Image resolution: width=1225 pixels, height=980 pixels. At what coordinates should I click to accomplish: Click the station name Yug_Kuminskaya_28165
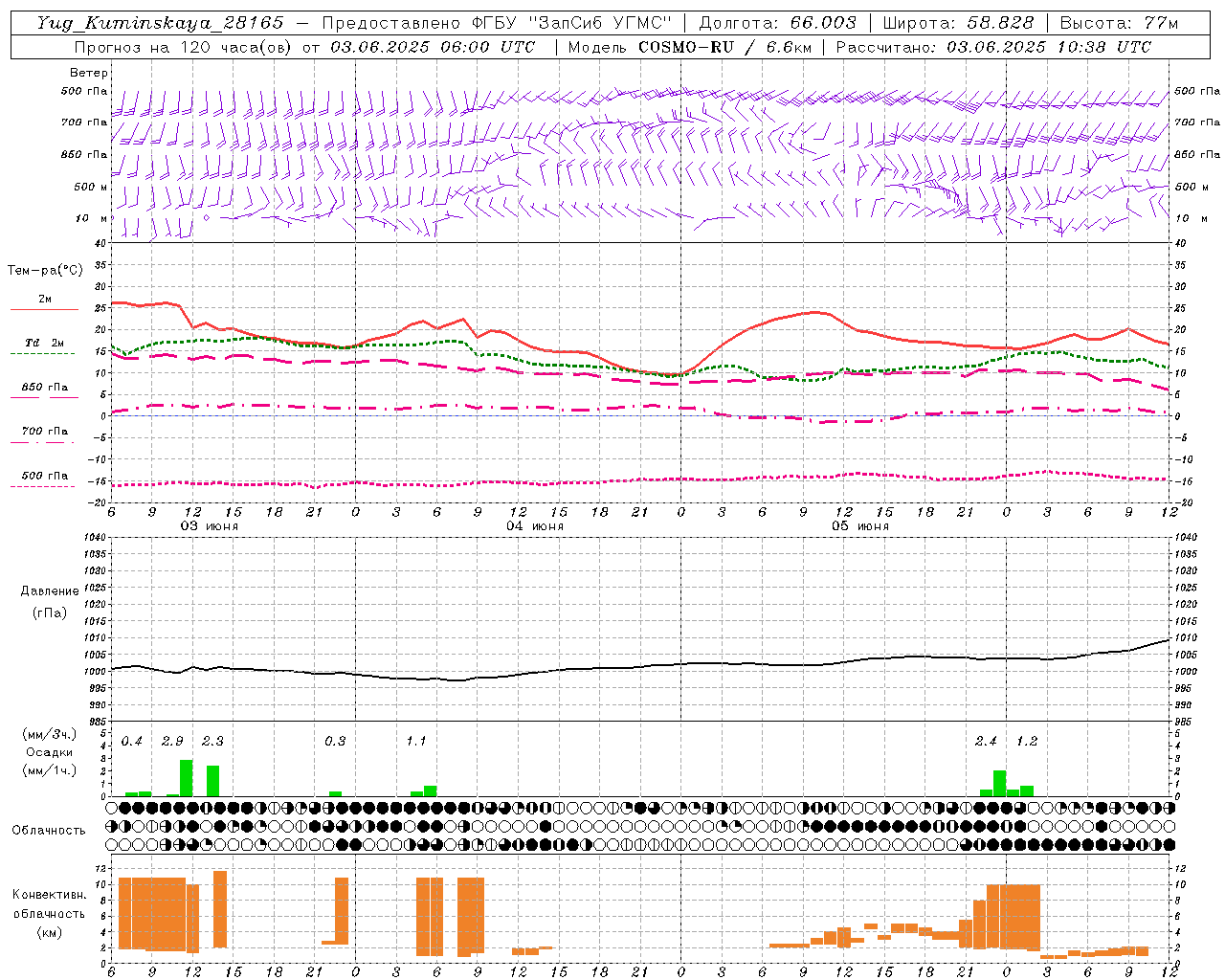(160, 23)
